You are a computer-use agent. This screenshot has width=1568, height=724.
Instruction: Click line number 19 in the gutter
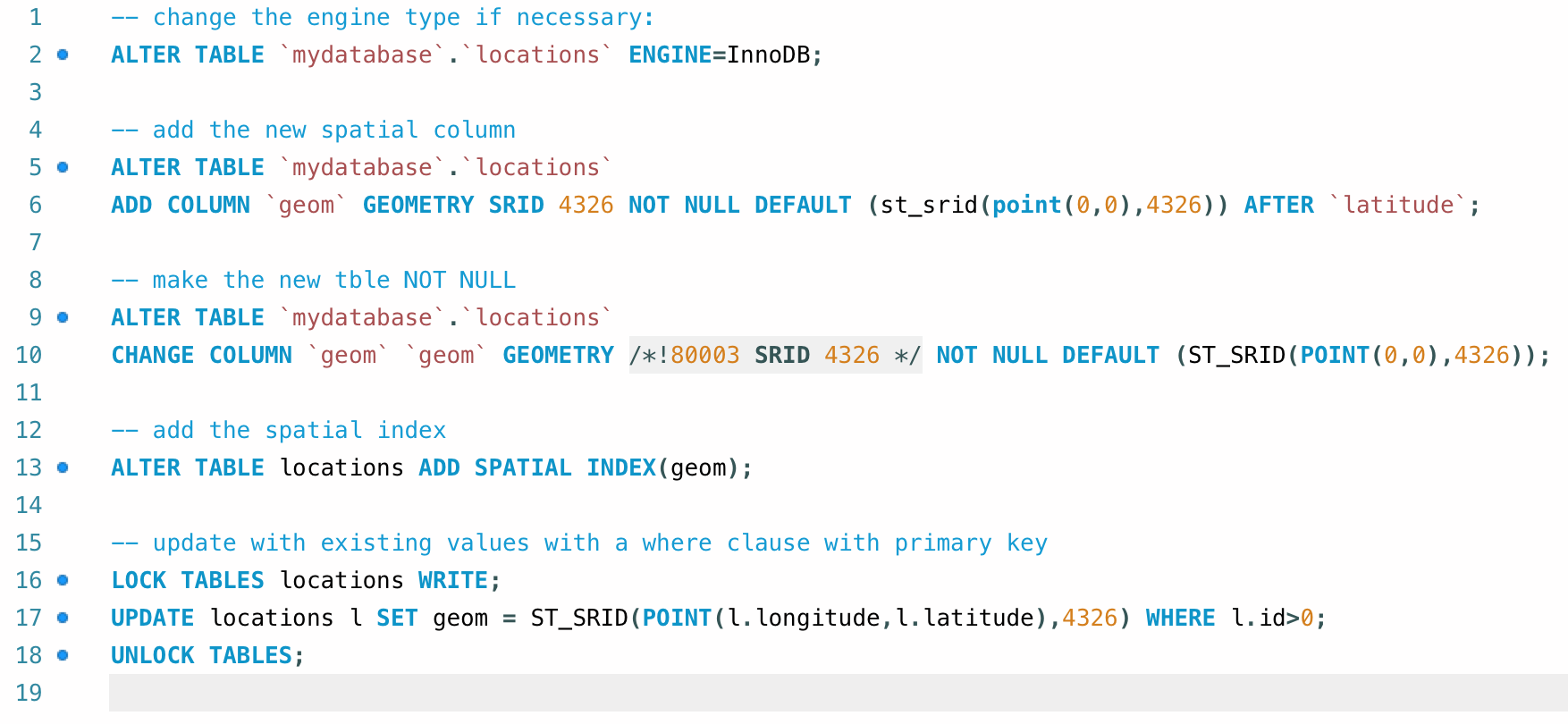29,693
